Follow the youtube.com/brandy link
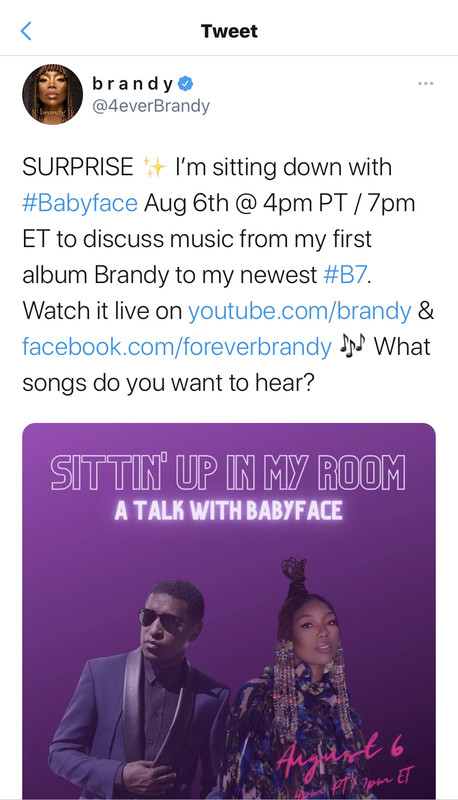458x800 pixels. tap(300, 311)
